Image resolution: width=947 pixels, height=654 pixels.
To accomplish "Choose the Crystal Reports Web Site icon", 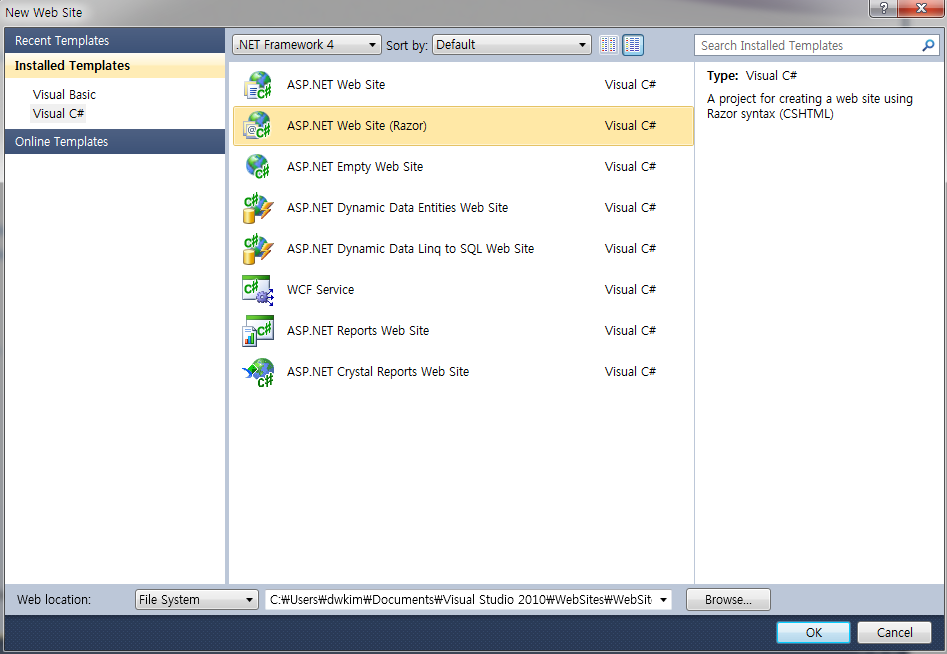I will 258,372.
